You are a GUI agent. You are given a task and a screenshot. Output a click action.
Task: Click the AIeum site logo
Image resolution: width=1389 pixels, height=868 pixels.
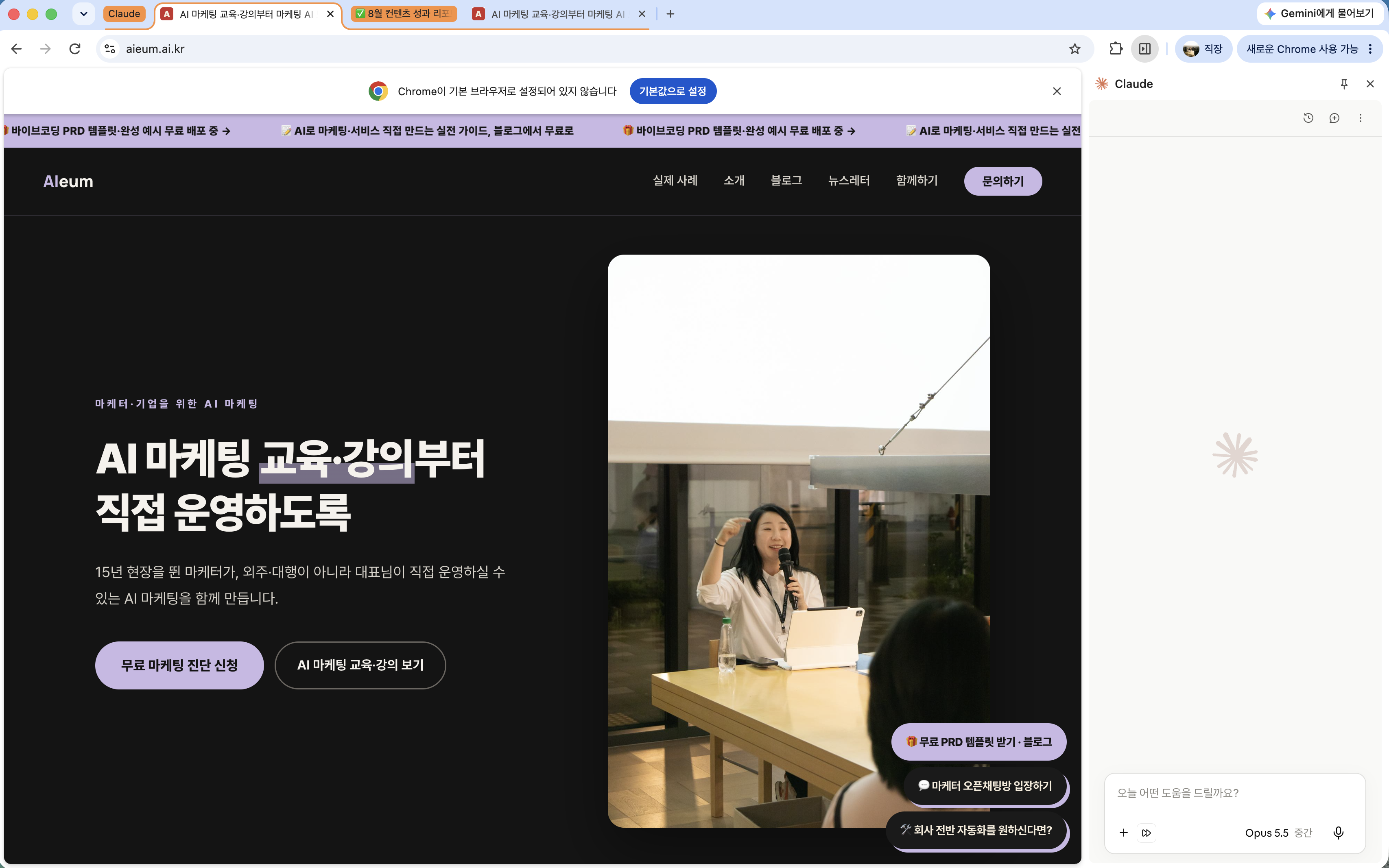(68, 181)
